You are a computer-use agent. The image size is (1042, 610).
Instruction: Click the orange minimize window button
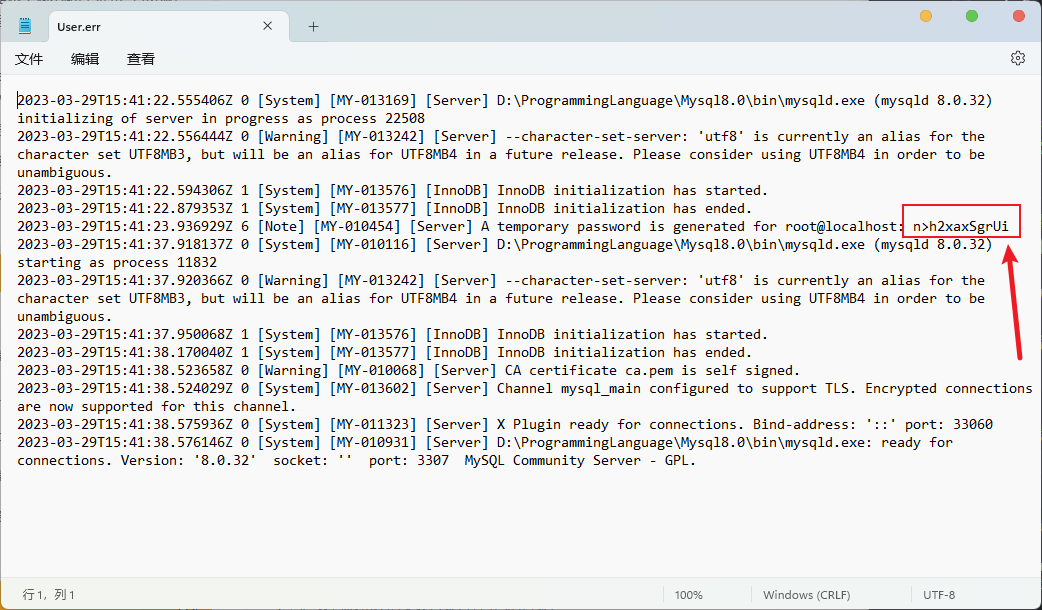926,16
